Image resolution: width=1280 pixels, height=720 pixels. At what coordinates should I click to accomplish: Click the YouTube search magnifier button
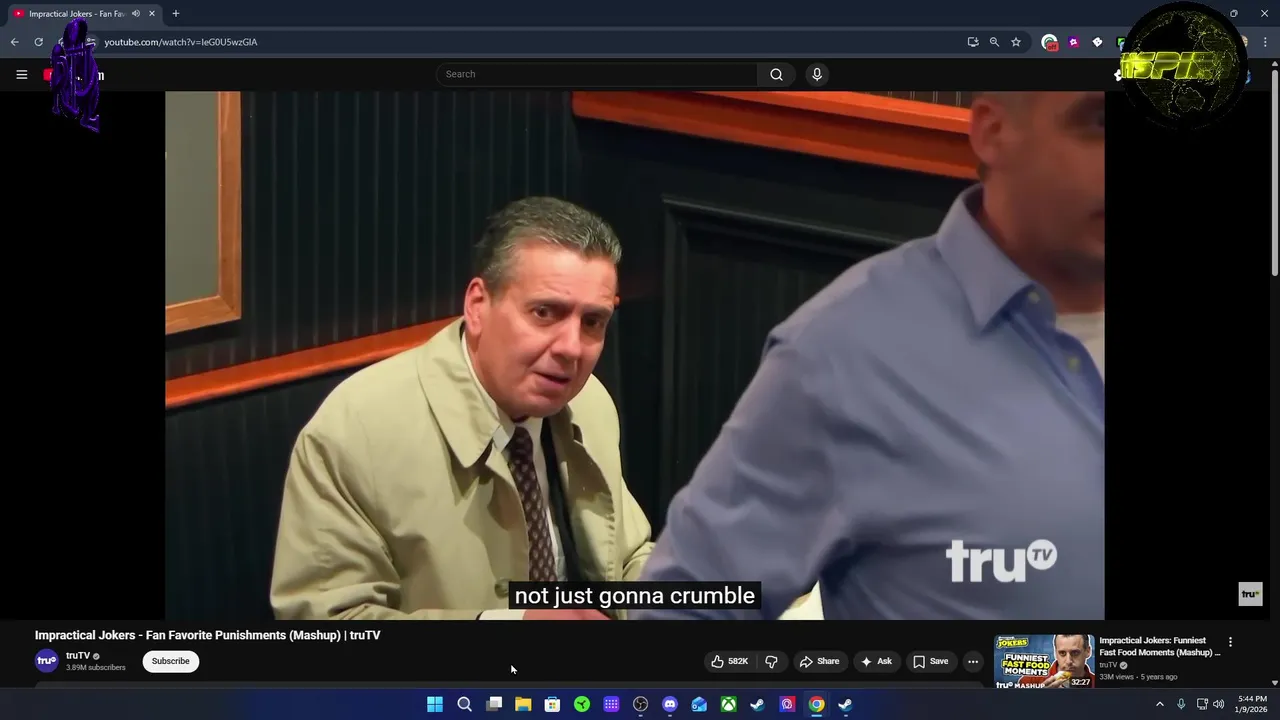click(x=776, y=74)
